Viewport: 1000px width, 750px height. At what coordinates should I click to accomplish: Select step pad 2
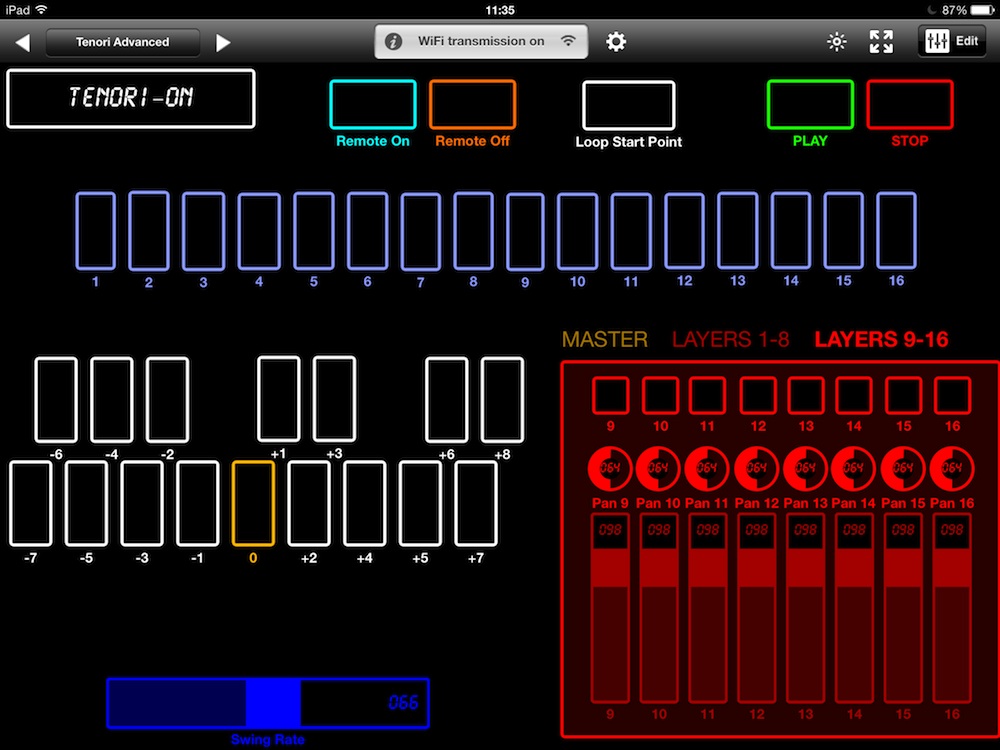149,231
